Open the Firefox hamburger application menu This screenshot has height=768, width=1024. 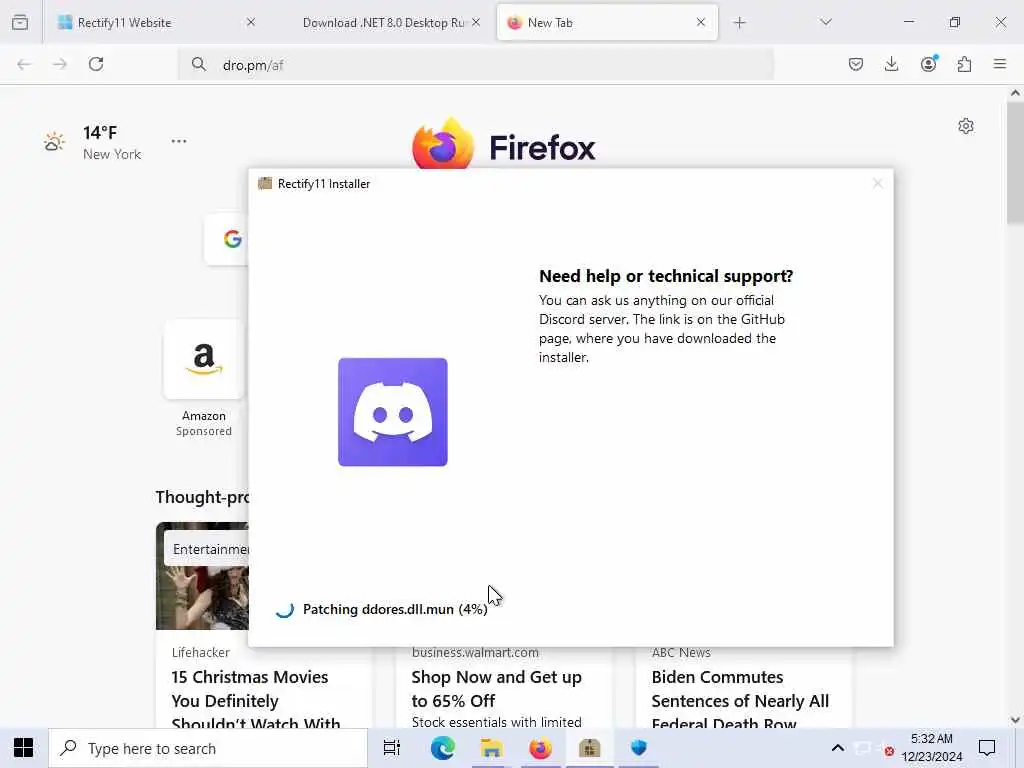tap(1000, 64)
